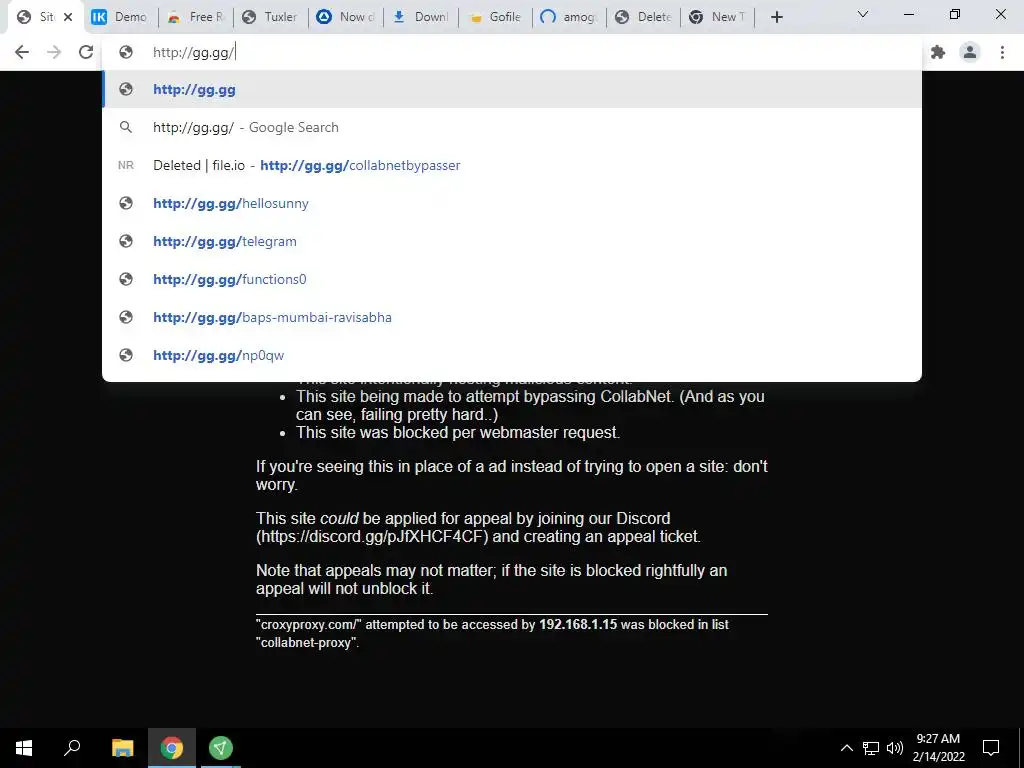1024x768 pixels.
Task: Switch to the Gofile tab
Action: click(x=496, y=17)
